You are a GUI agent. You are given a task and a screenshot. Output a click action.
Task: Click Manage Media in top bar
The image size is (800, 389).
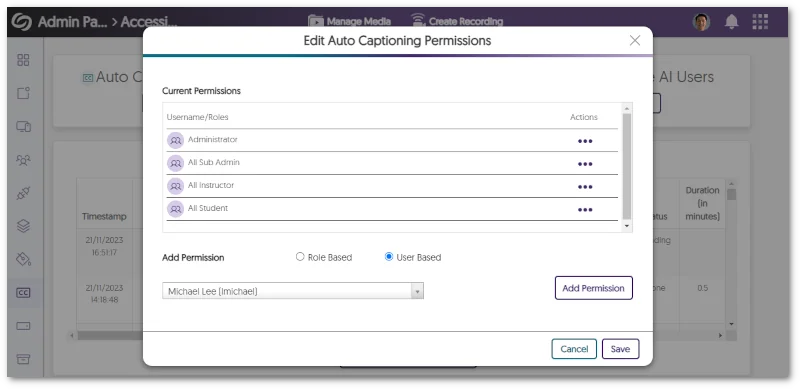tap(349, 21)
